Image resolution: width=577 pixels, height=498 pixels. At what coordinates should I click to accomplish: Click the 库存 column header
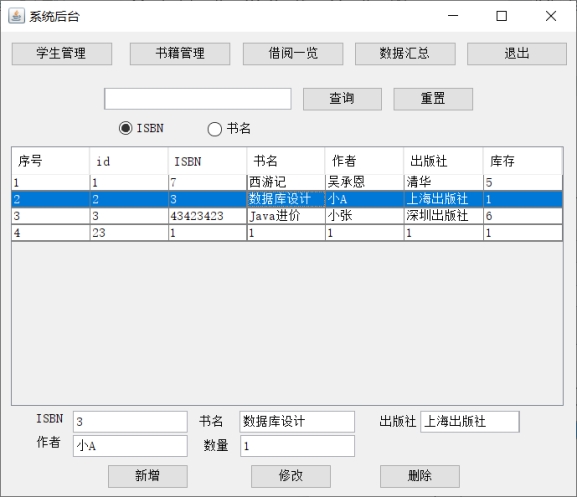click(523, 161)
